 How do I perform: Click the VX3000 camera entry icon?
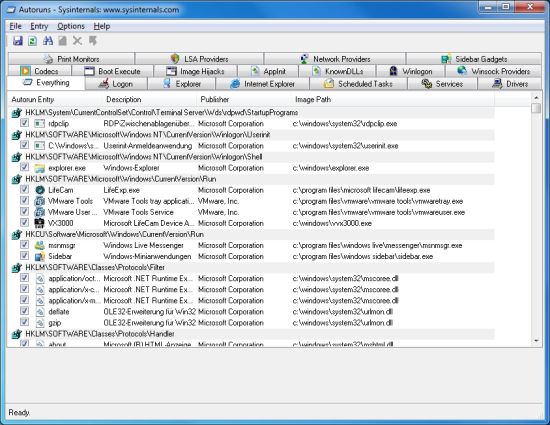39,223
